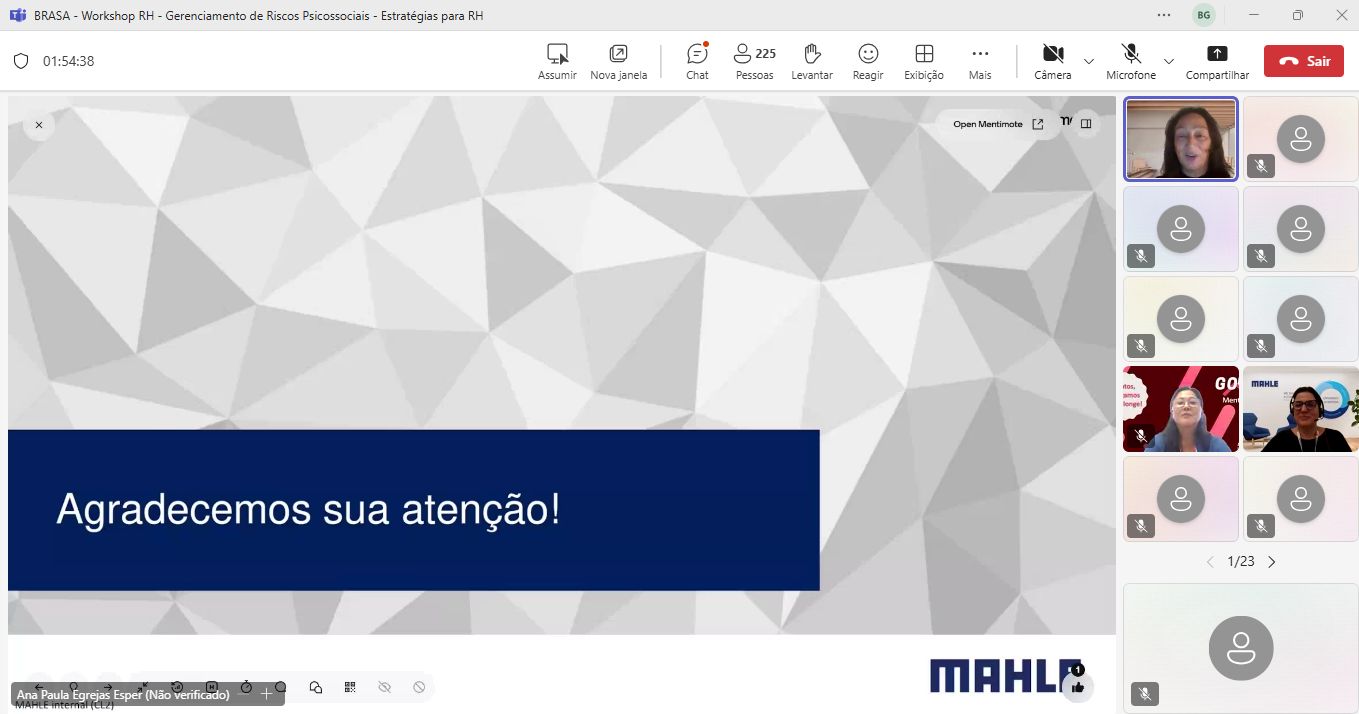Click the Open Mentimote link
The image size is (1359, 714).
(x=997, y=124)
